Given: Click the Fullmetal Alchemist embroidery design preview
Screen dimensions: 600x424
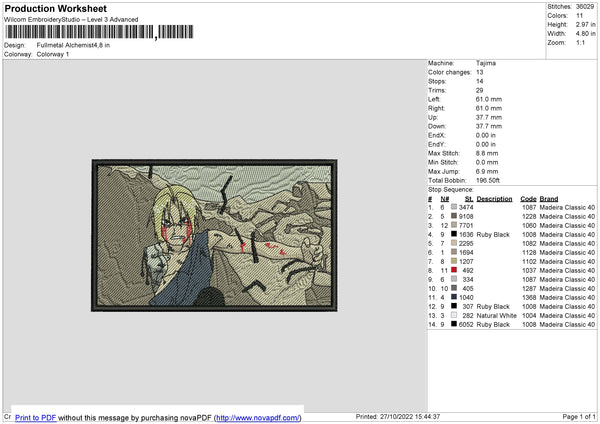Looking at the screenshot, I should click(x=214, y=235).
